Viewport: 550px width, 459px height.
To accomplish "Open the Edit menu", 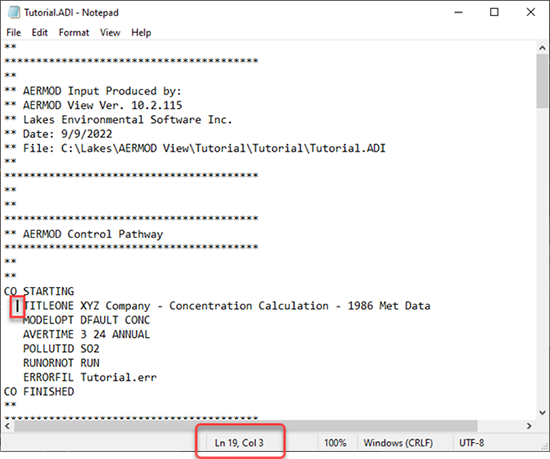I will [x=40, y=33].
